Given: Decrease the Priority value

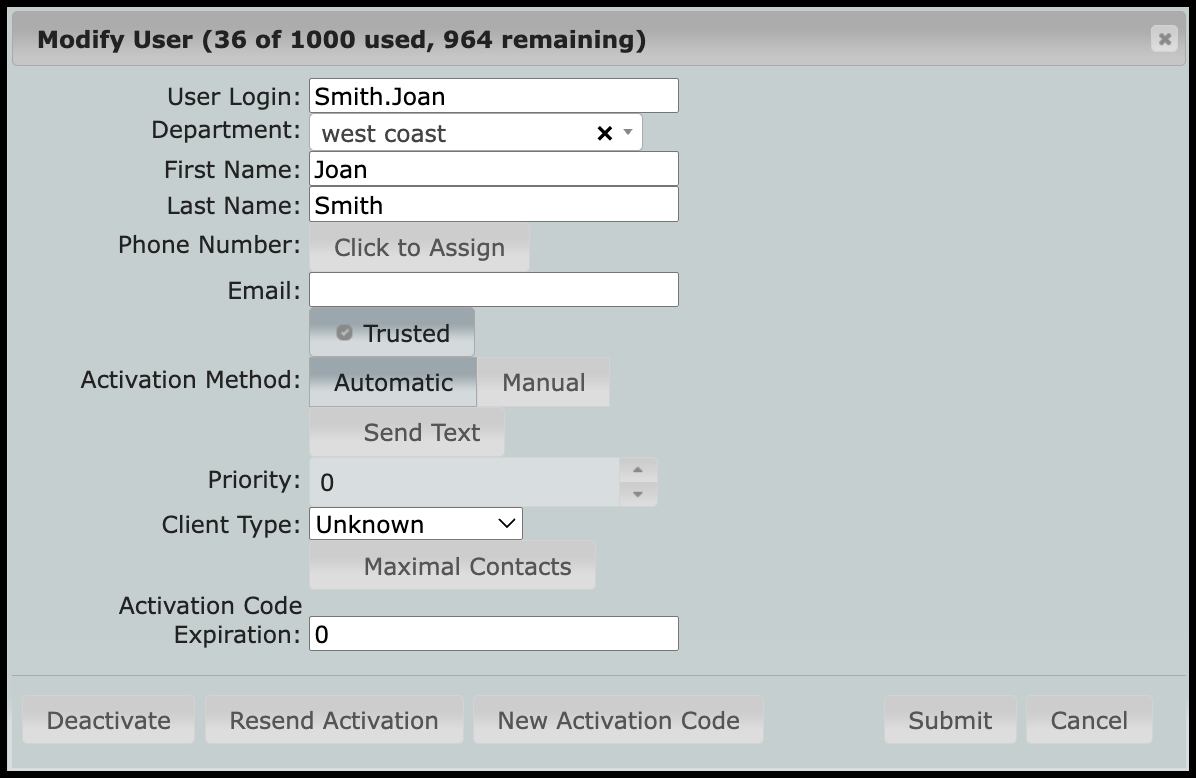Looking at the screenshot, I should 638,494.
